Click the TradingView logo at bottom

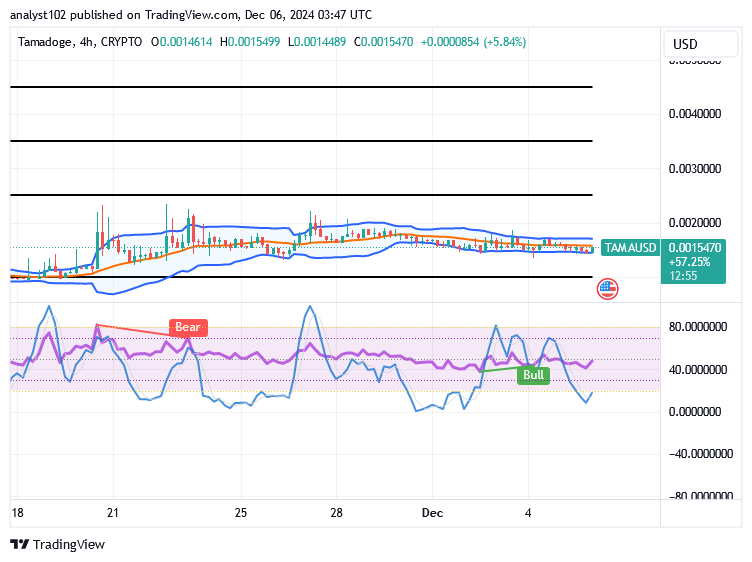[58, 545]
